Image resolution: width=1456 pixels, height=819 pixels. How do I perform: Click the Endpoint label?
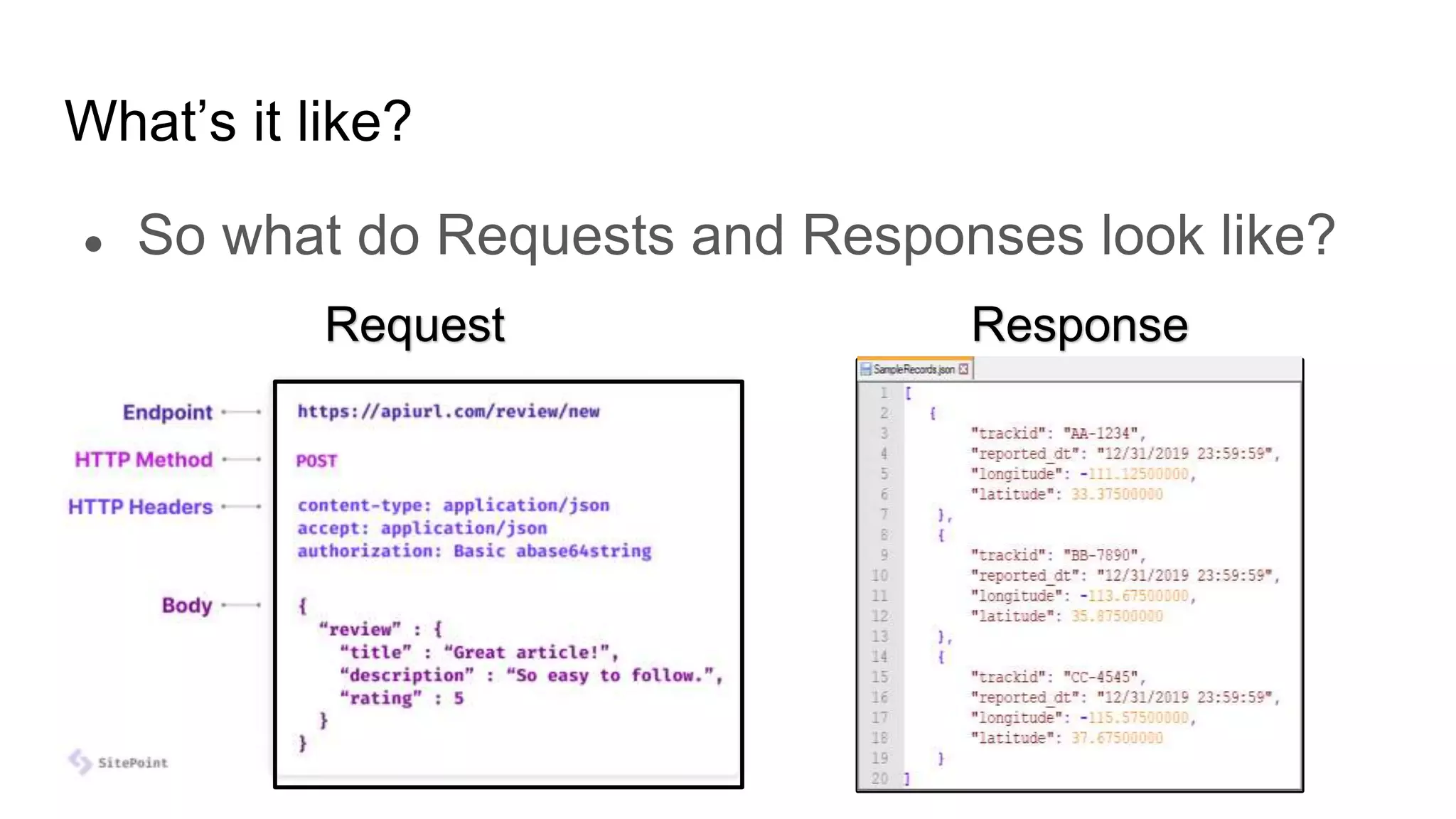pyautogui.click(x=167, y=412)
